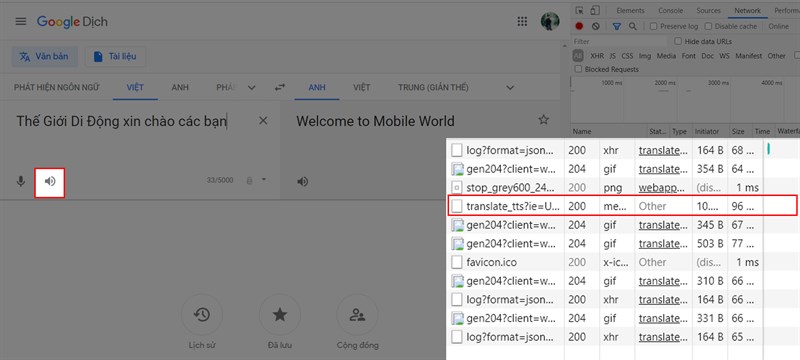Start voice input with the microphone icon

20,181
